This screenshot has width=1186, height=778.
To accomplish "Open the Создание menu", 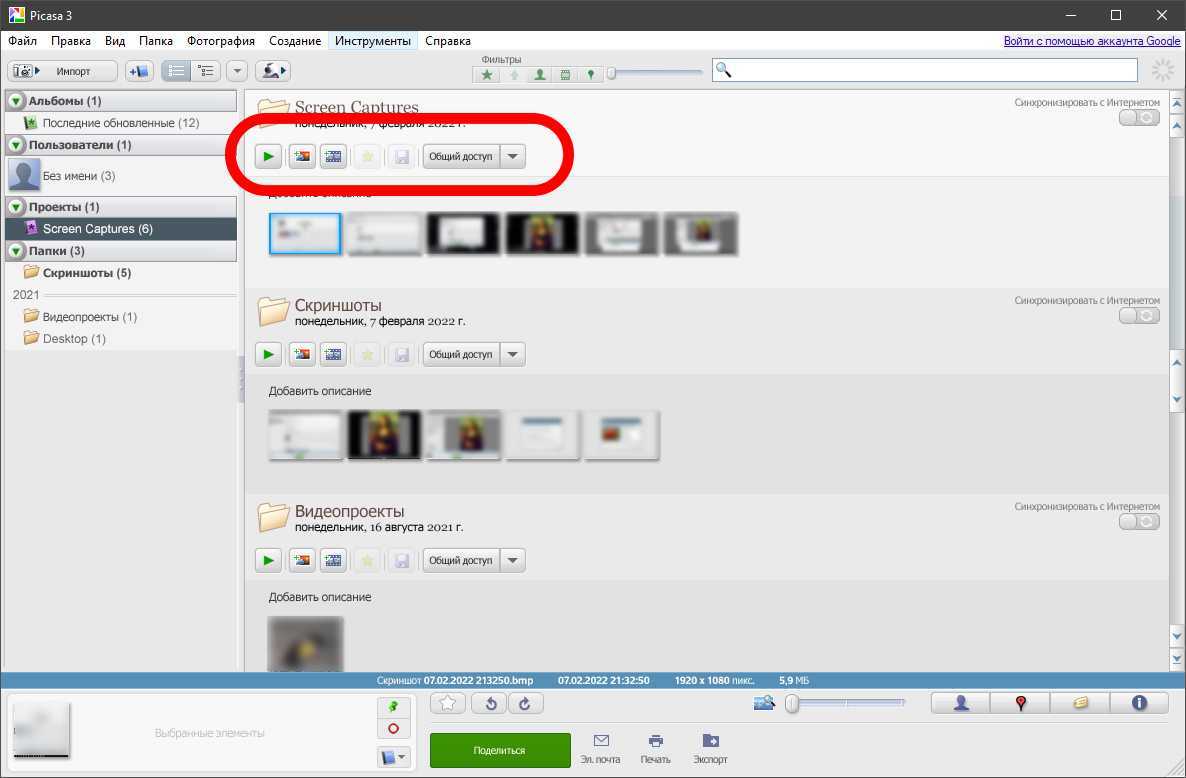I will click(x=295, y=41).
